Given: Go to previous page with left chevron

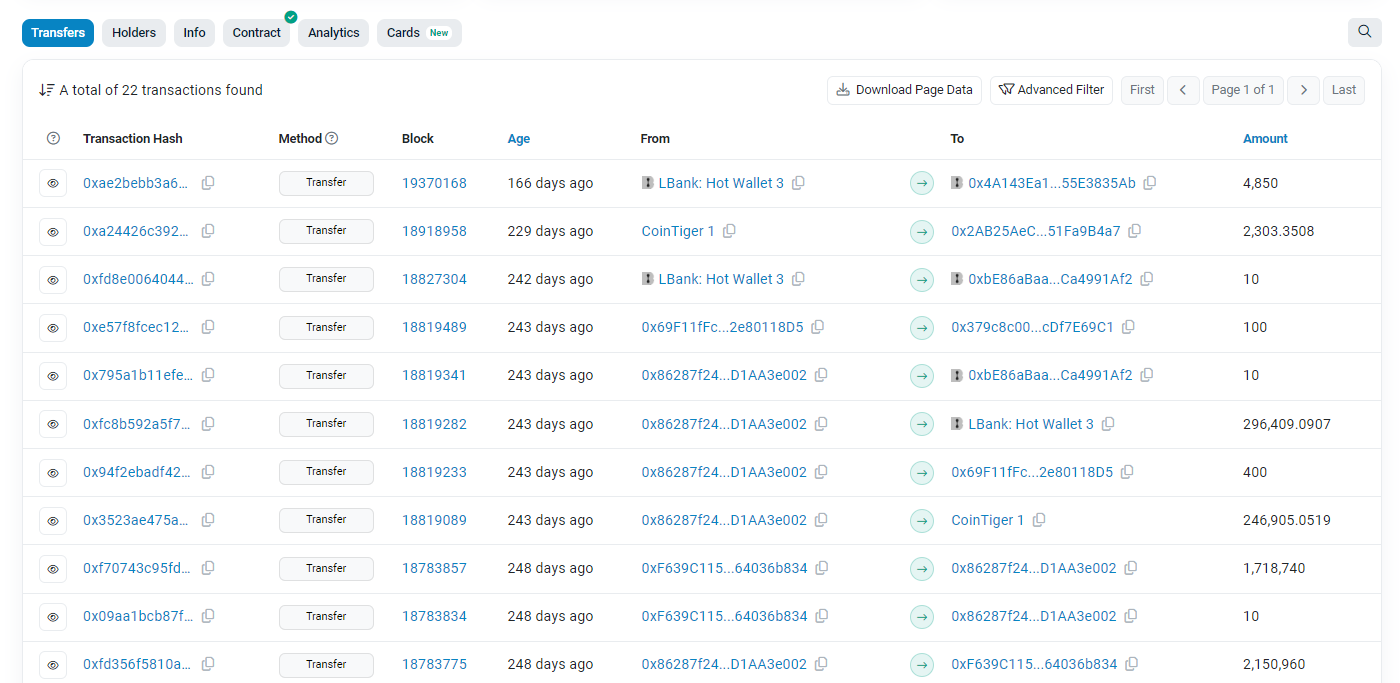Looking at the screenshot, I should pyautogui.click(x=1183, y=90).
